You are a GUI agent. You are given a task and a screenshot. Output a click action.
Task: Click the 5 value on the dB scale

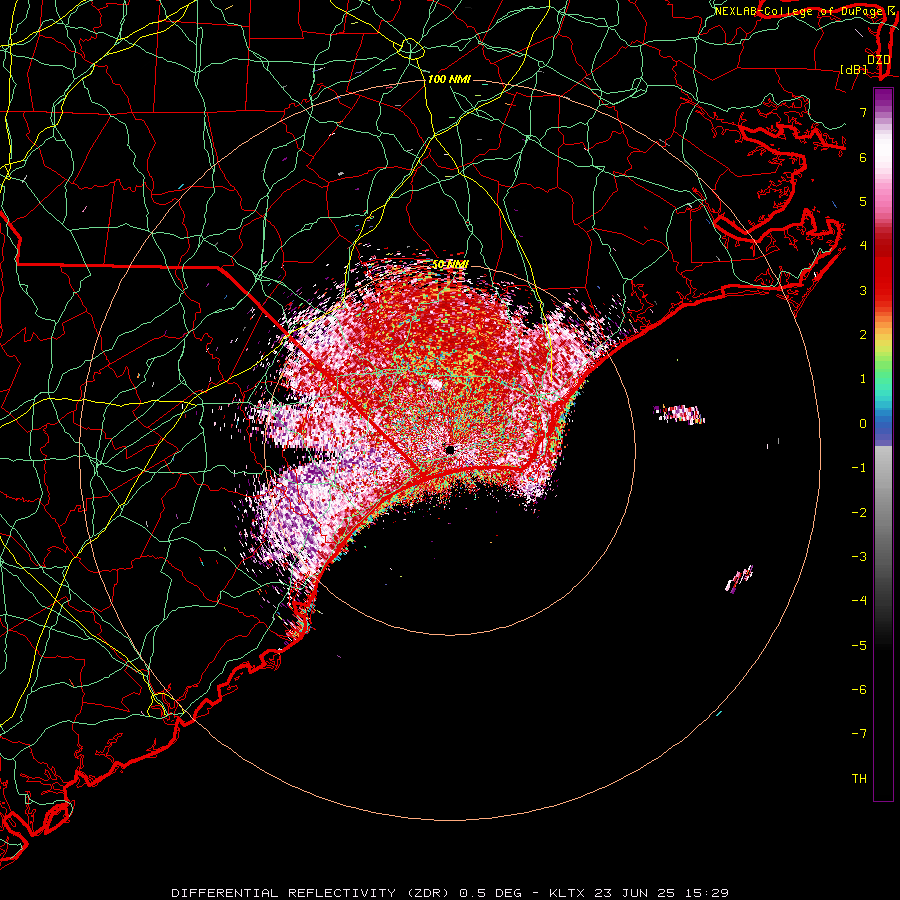[x=863, y=201]
